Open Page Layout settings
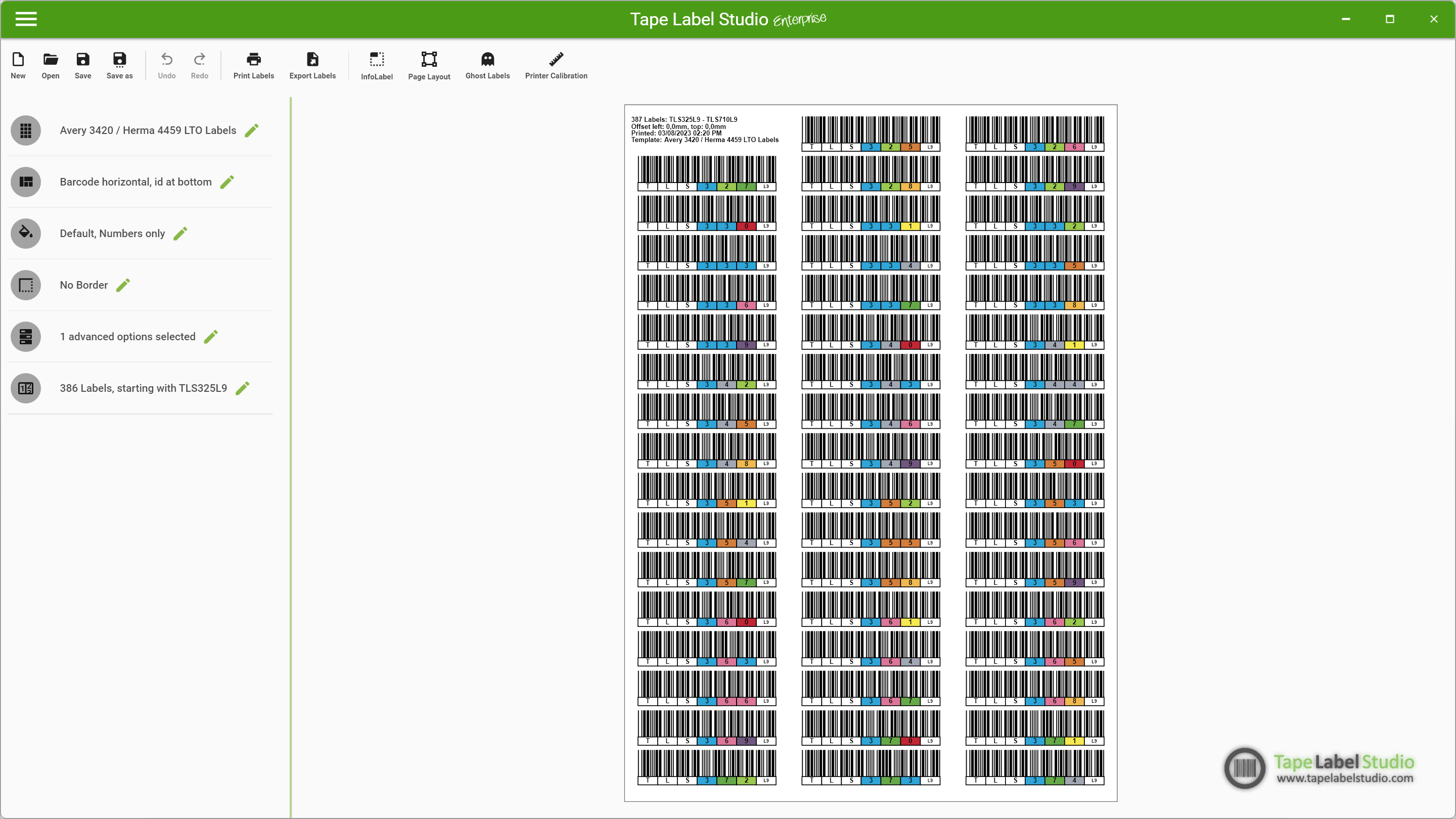 (x=429, y=66)
